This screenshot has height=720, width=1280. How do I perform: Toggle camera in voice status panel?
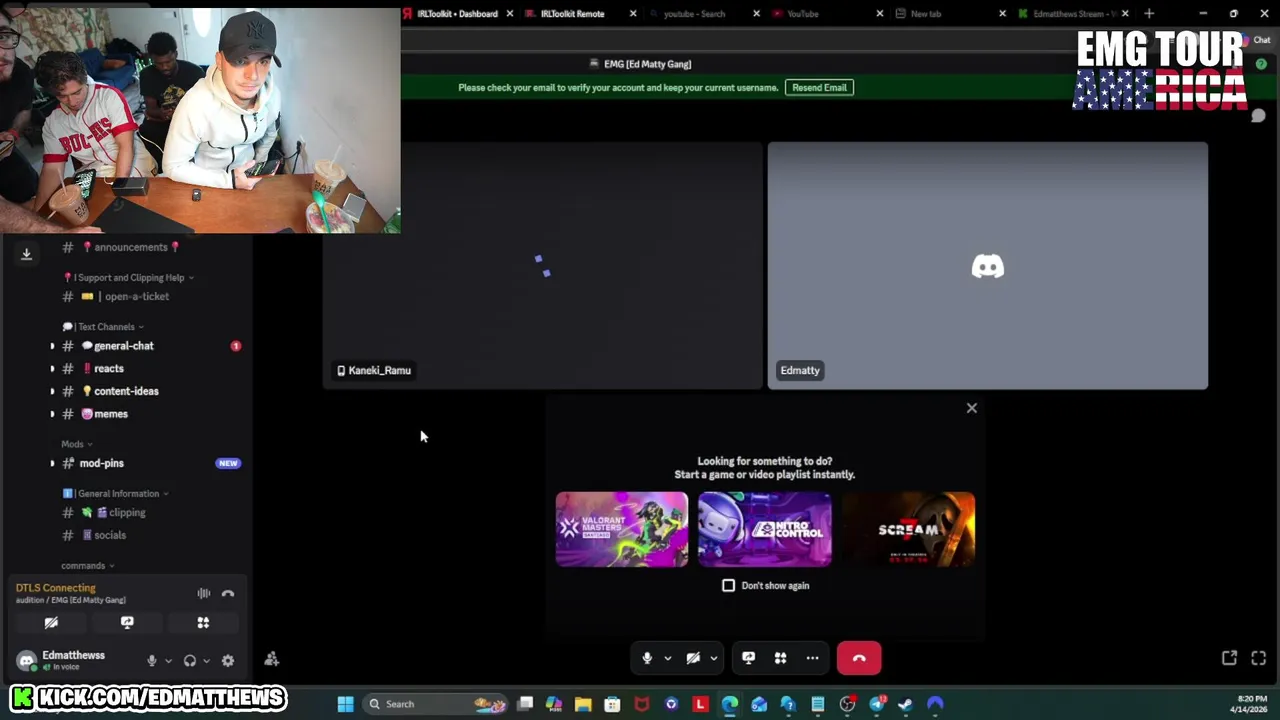51,623
